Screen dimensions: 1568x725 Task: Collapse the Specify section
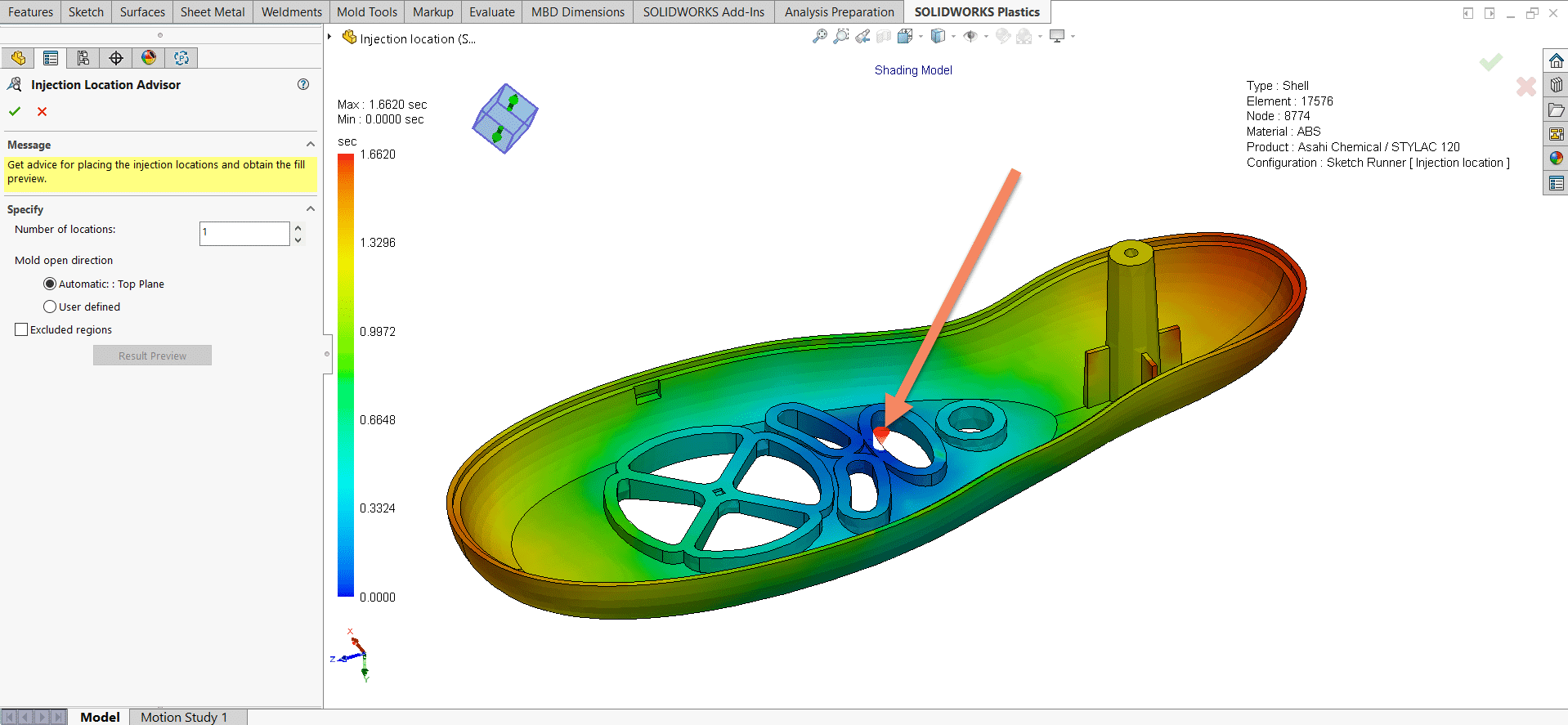coord(311,209)
